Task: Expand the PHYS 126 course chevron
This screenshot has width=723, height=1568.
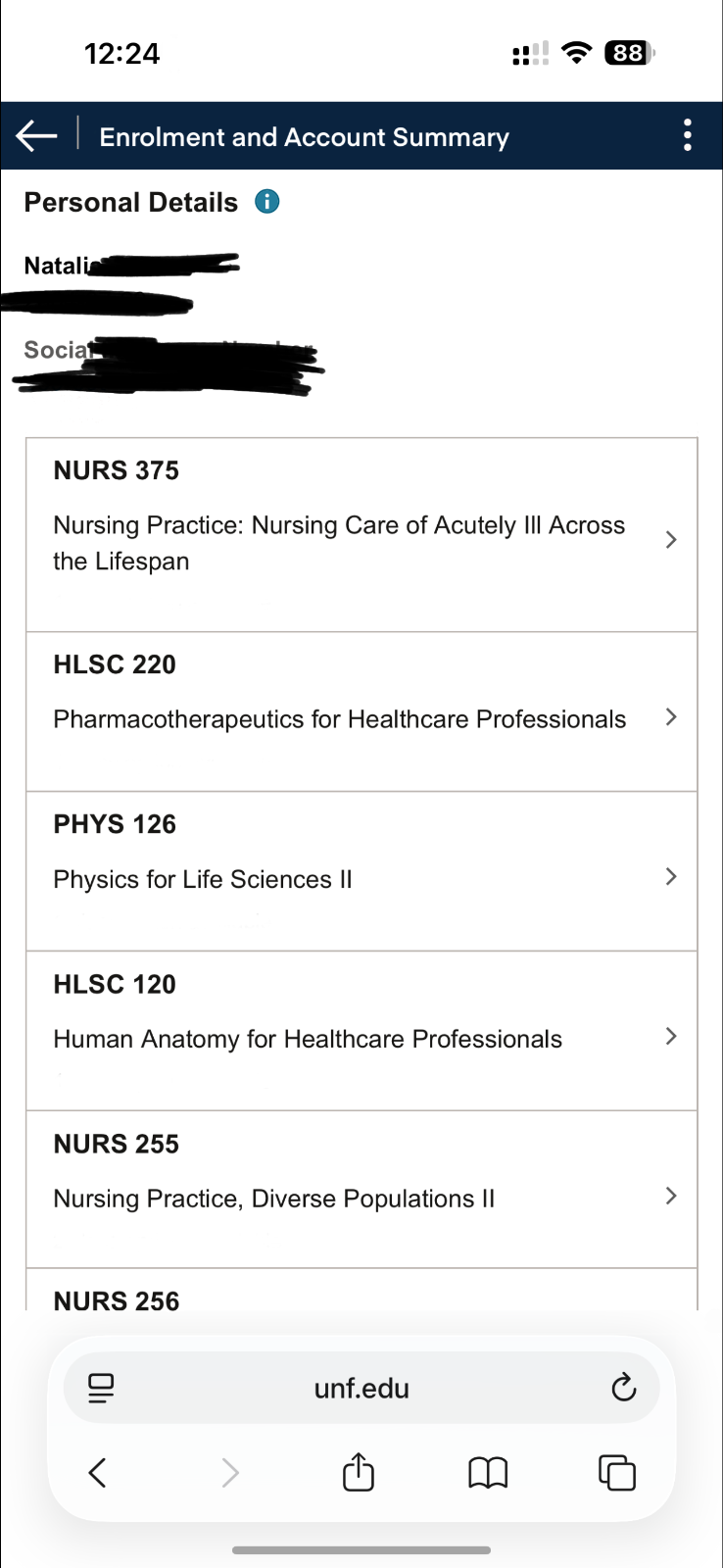Action: click(x=671, y=877)
